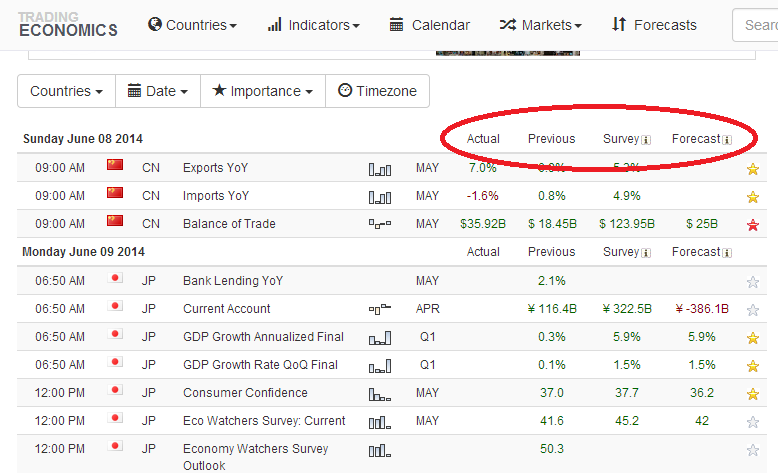Viewport: 778px width, 473px height.
Task: Open the Countries filter dropdown button
Action: [x=66, y=91]
